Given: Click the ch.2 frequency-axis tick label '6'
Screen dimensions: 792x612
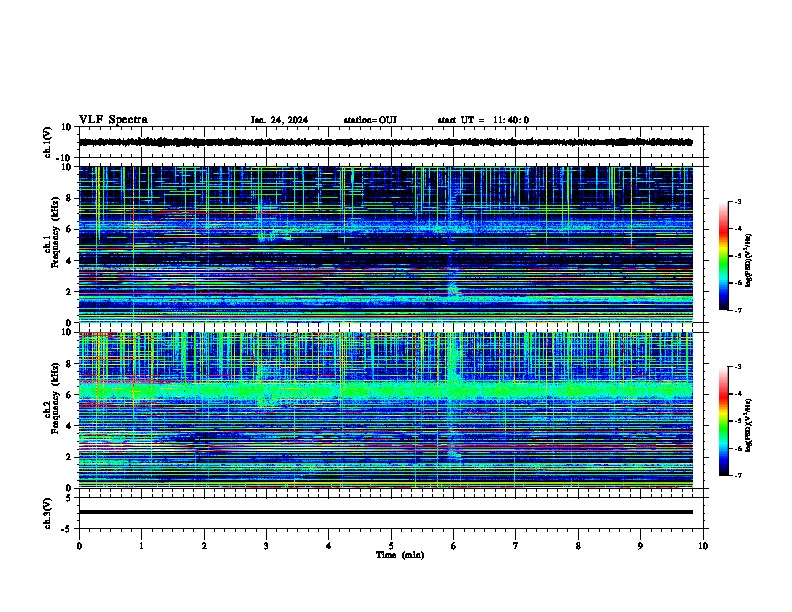Looking at the screenshot, I should click(x=70, y=395).
